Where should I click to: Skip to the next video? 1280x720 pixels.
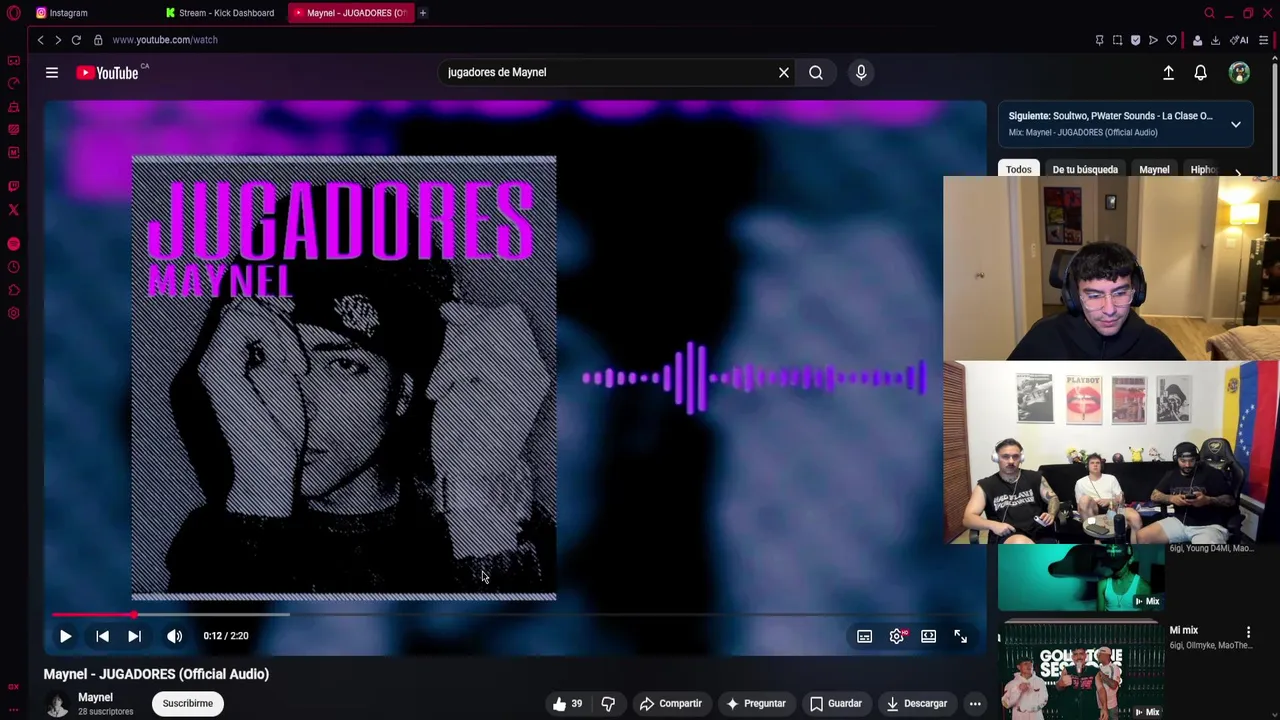(134, 636)
